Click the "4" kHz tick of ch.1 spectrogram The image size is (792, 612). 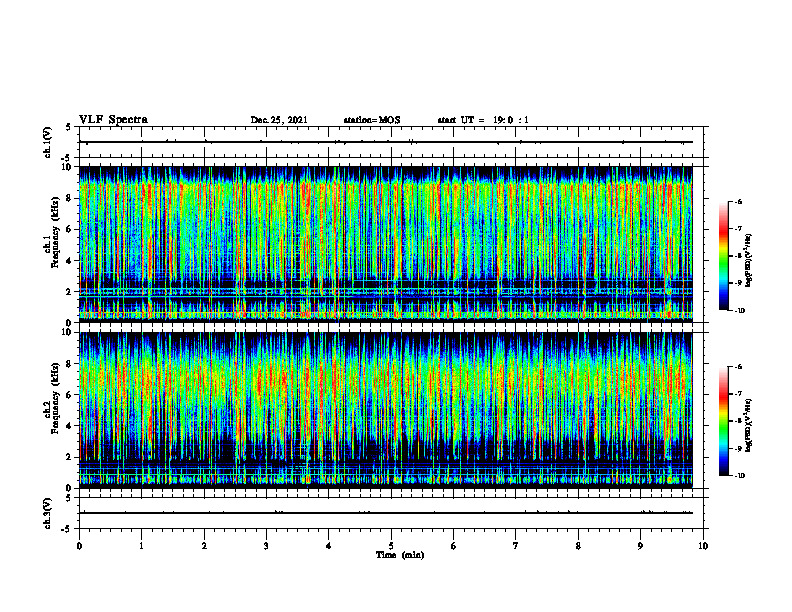70,261
